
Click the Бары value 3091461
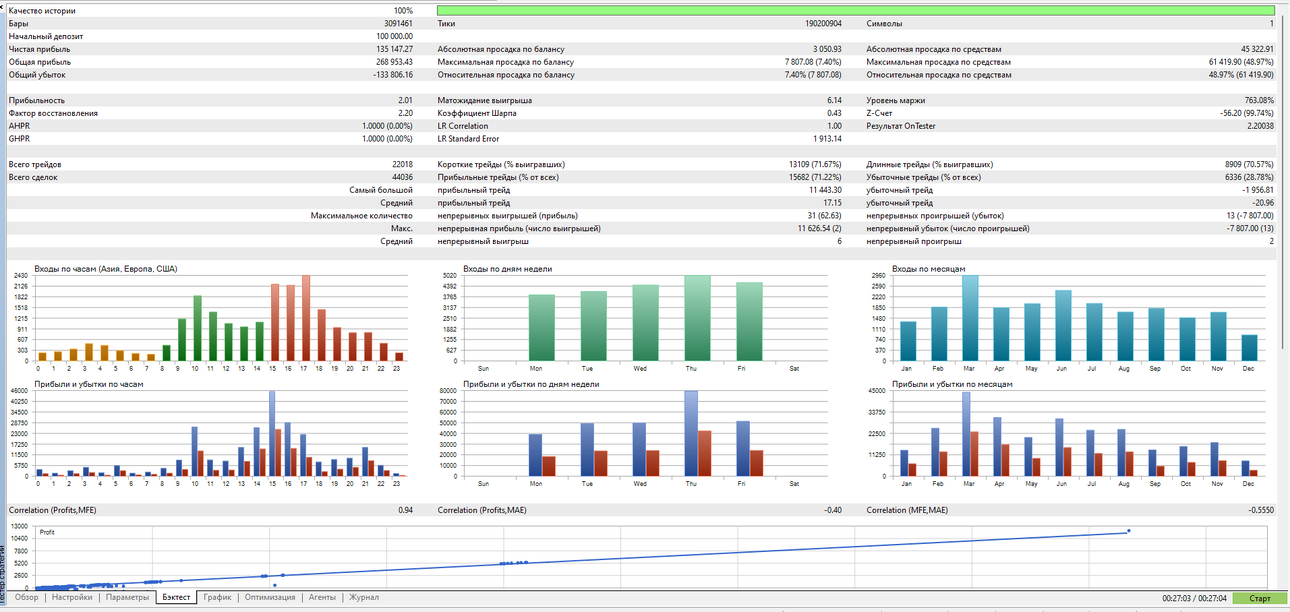pos(397,23)
